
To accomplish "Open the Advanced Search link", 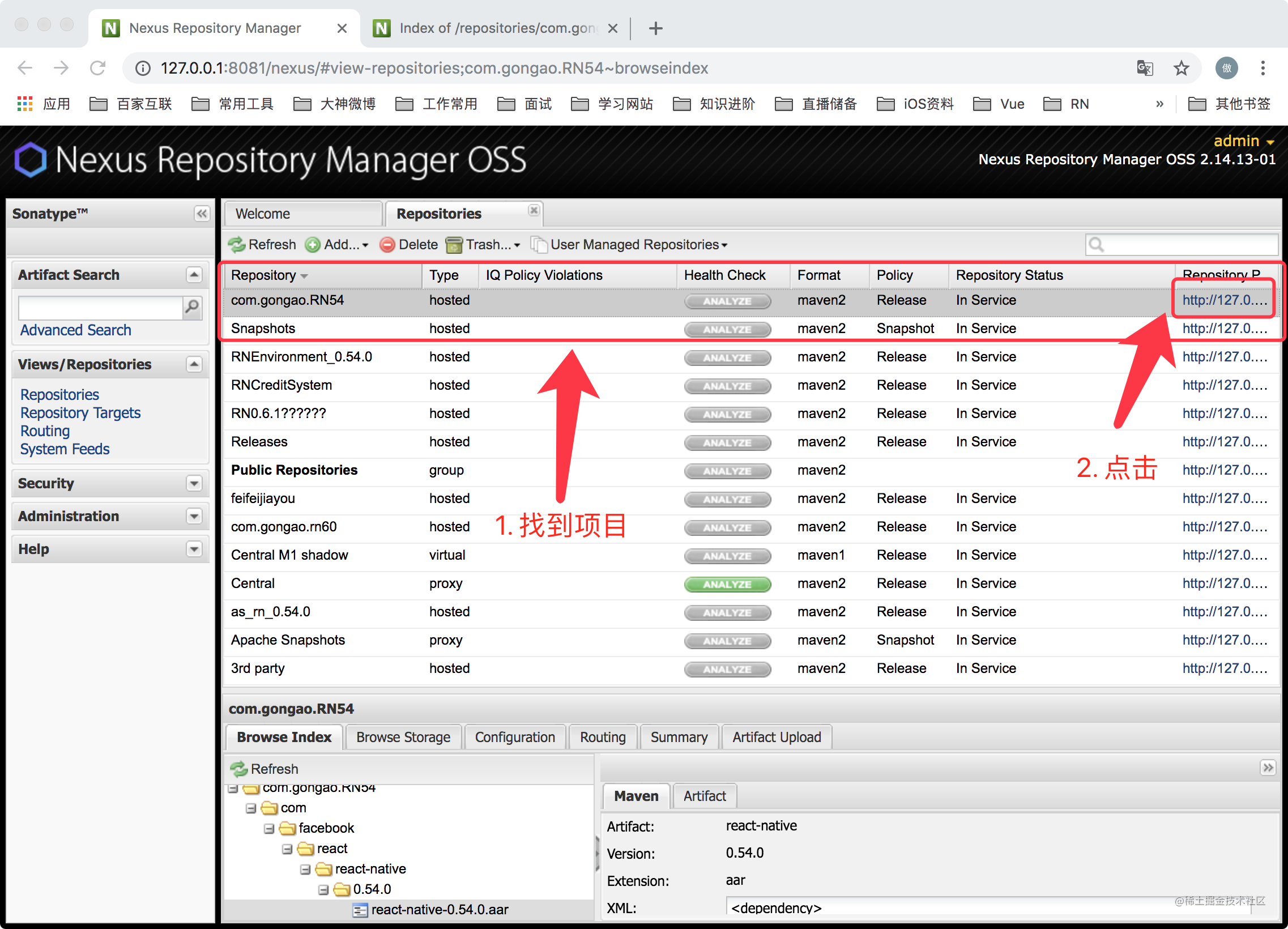I will 75,330.
